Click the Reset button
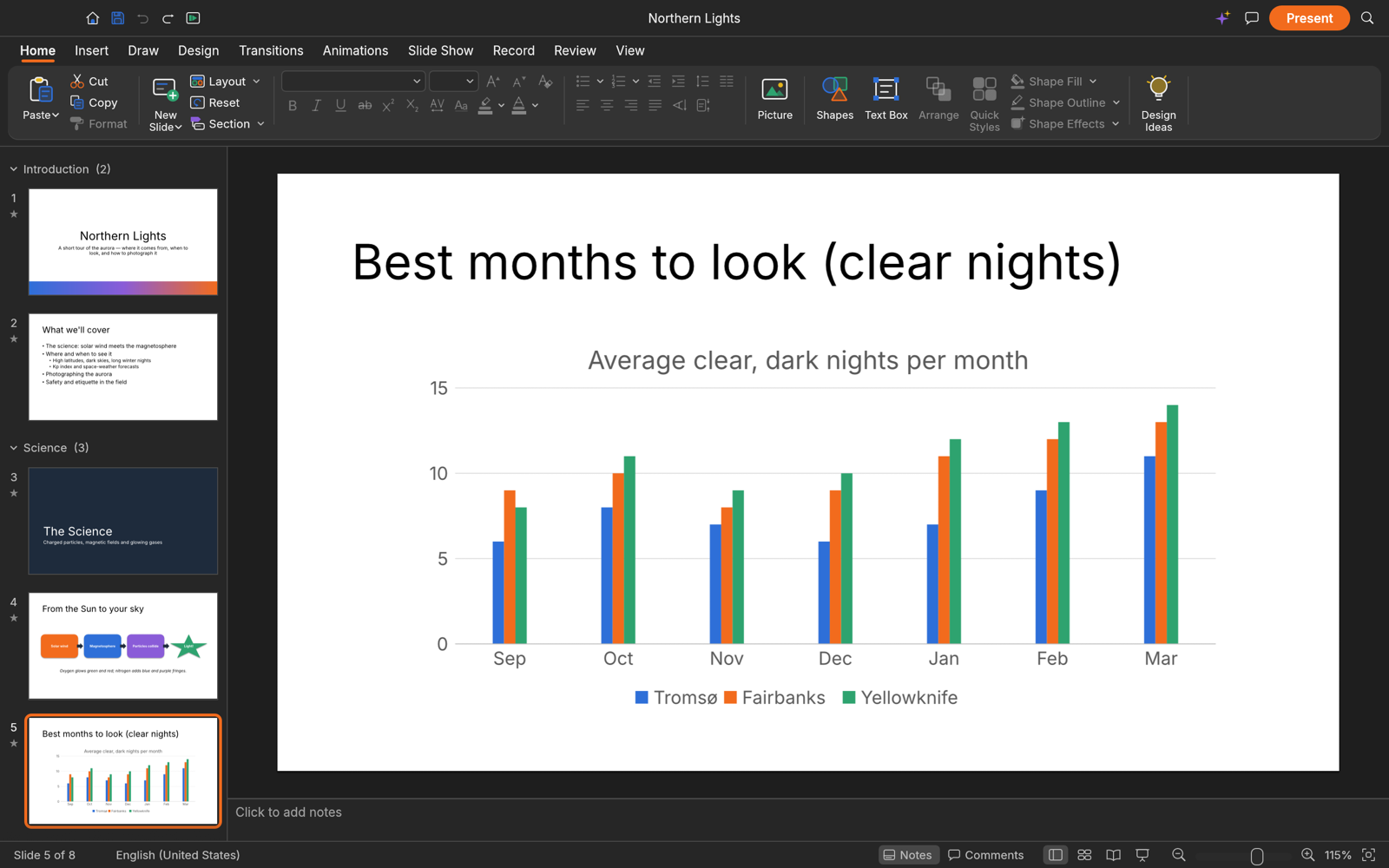The image size is (1389, 868). [215, 102]
